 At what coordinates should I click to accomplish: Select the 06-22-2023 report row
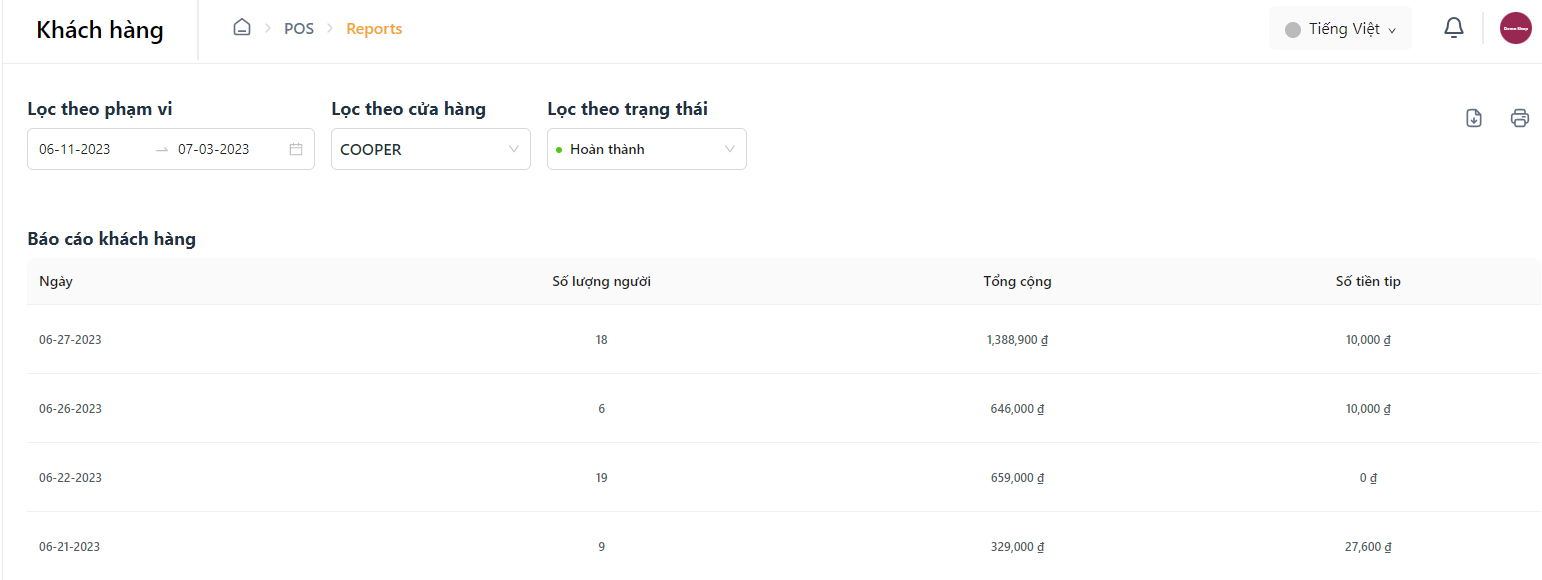(x=784, y=478)
